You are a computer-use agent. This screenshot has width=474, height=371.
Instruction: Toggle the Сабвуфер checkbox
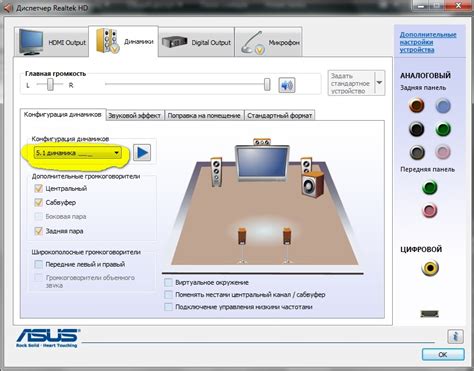39,202
